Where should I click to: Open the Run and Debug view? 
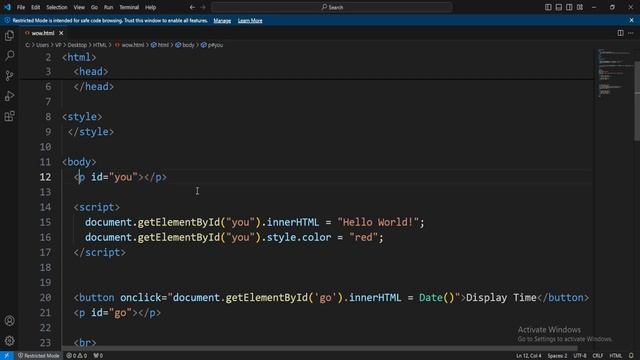click(x=9, y=96)
